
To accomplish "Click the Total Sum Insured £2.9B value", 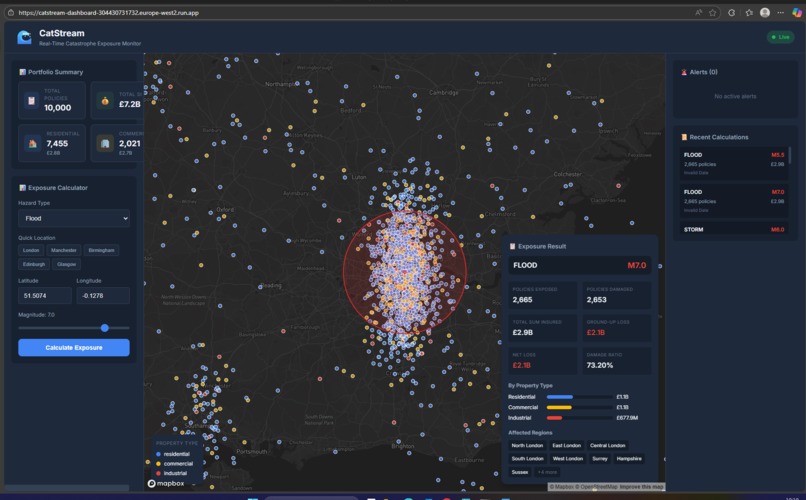I will pos(523,332).
